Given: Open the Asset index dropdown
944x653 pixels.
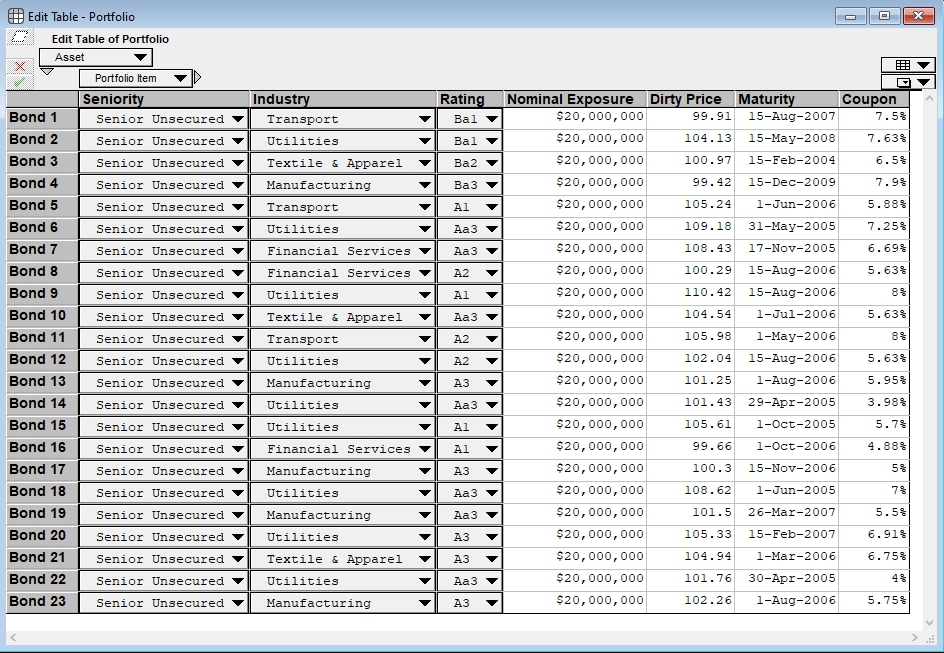Looking at the screenshot, I should tap(96, 58).
